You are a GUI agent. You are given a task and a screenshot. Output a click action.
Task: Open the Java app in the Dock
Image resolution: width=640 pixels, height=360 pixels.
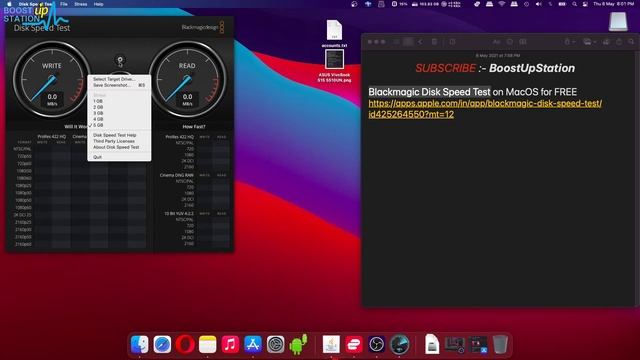pos(331,344)
